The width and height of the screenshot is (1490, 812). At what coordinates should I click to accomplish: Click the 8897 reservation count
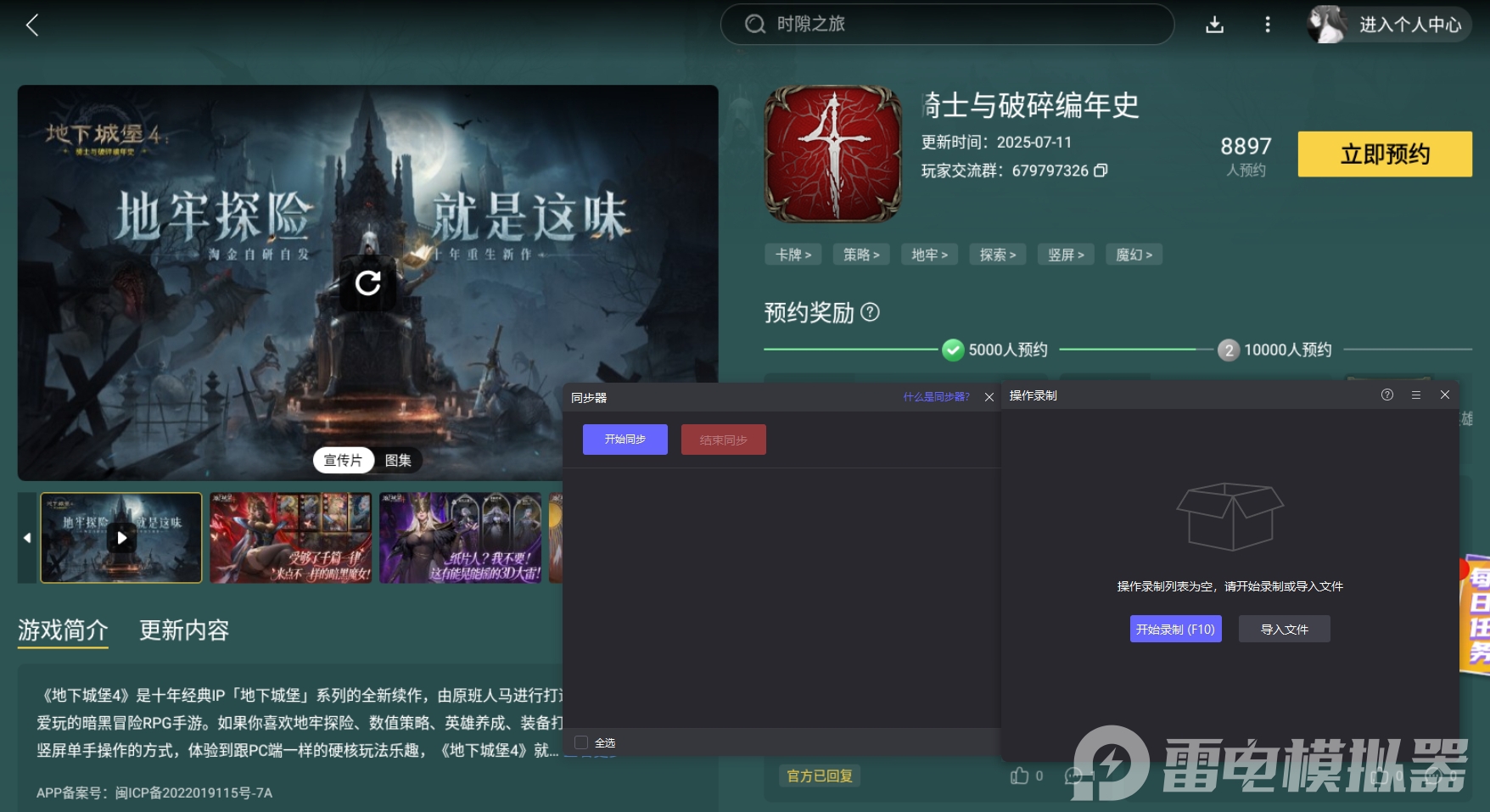(1246, 147)
